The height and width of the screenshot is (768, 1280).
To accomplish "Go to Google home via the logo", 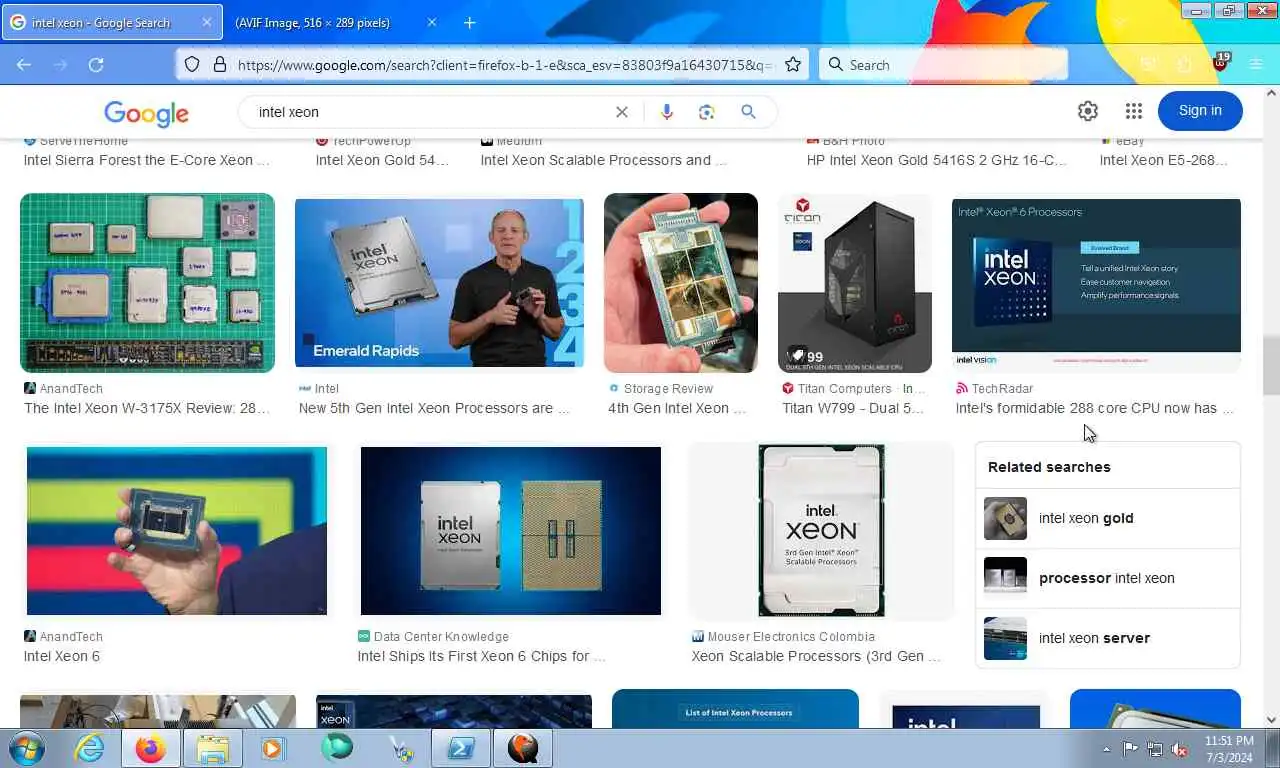I will point(146,113).
